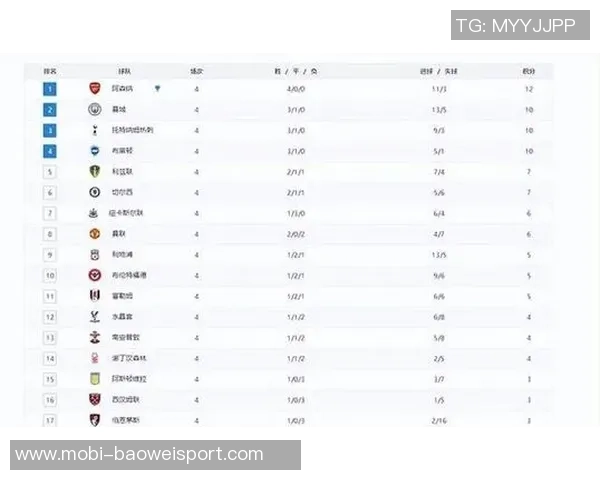This screenshot has height=480, width=600.
Task: Select the Brentford club crest
Action: pos(95,275)
